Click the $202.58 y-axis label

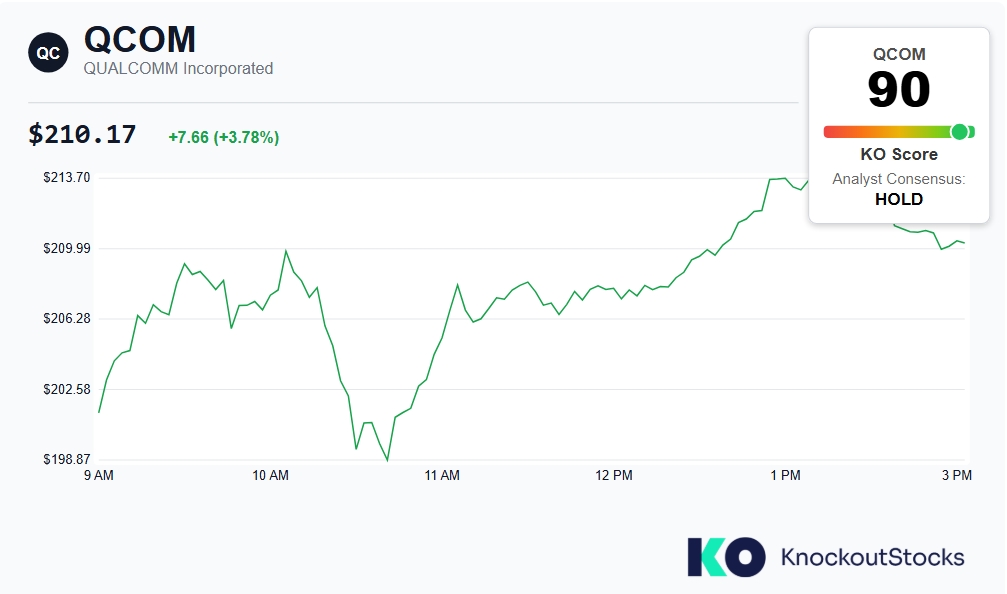click(x=67, y=389)
